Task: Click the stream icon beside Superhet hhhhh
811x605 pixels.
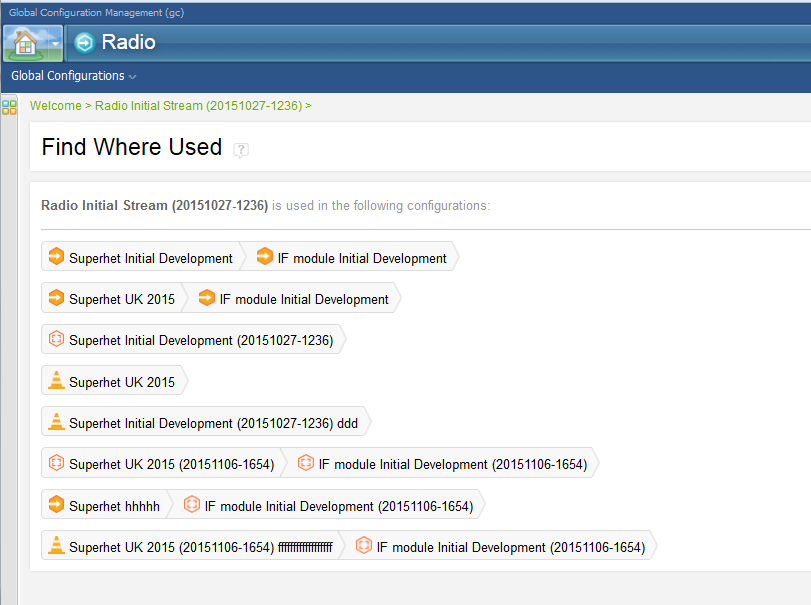Action: tap(57, 505)
